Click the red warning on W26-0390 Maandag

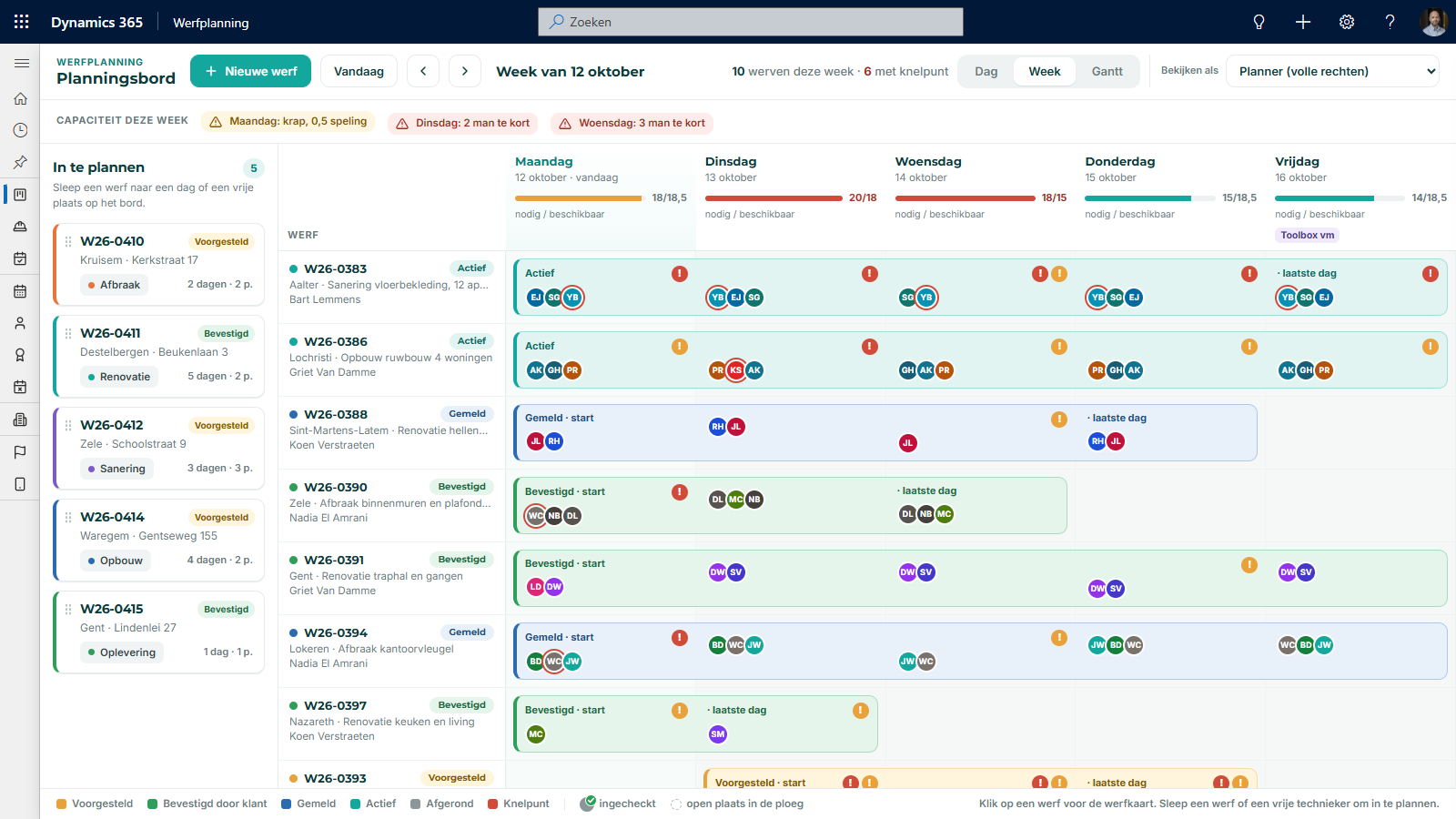coord(680,492)
